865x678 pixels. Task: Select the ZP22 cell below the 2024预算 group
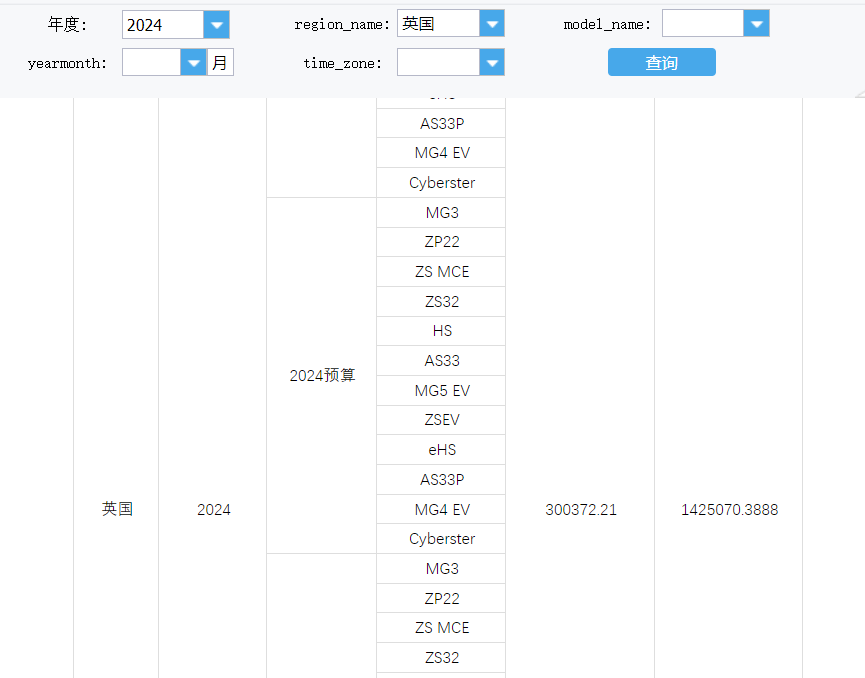click(x=441, y=598)
